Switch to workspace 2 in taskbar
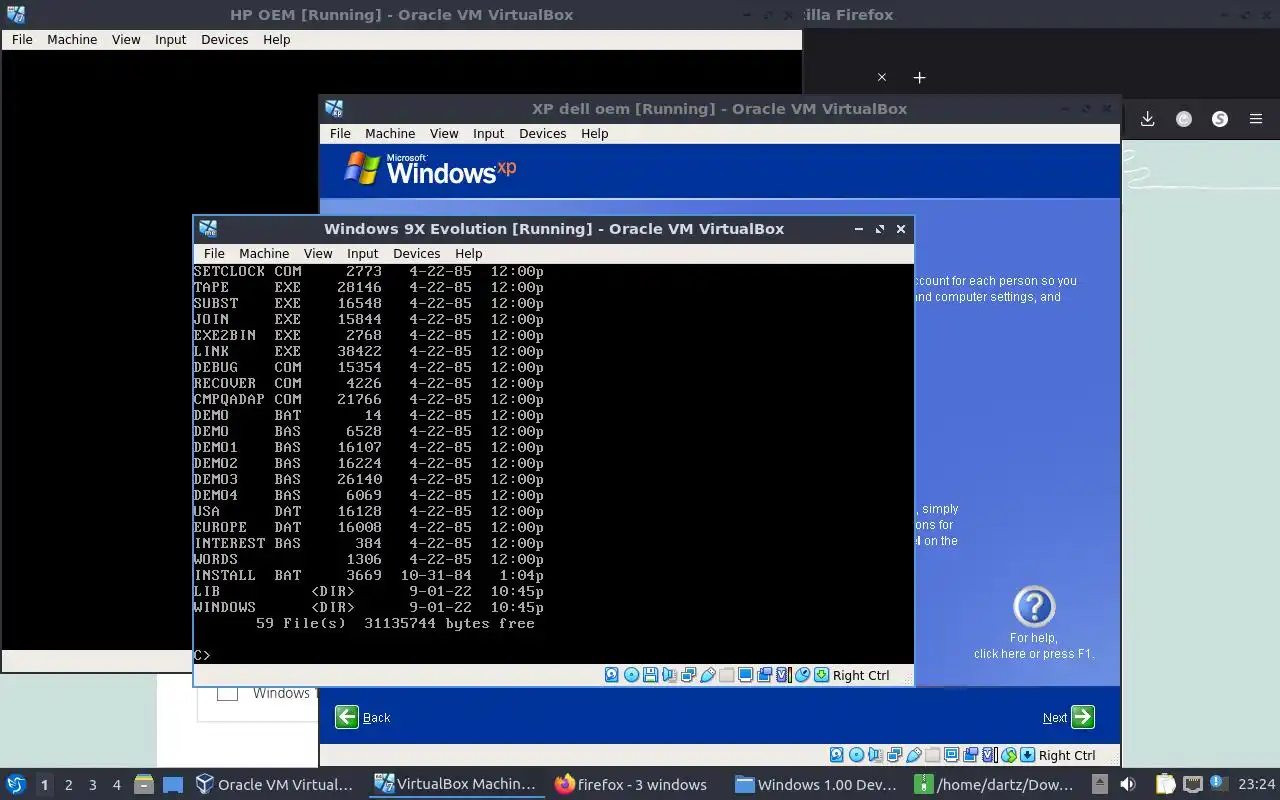This screenshot has height=800, width=1280. tap(68, 785)
